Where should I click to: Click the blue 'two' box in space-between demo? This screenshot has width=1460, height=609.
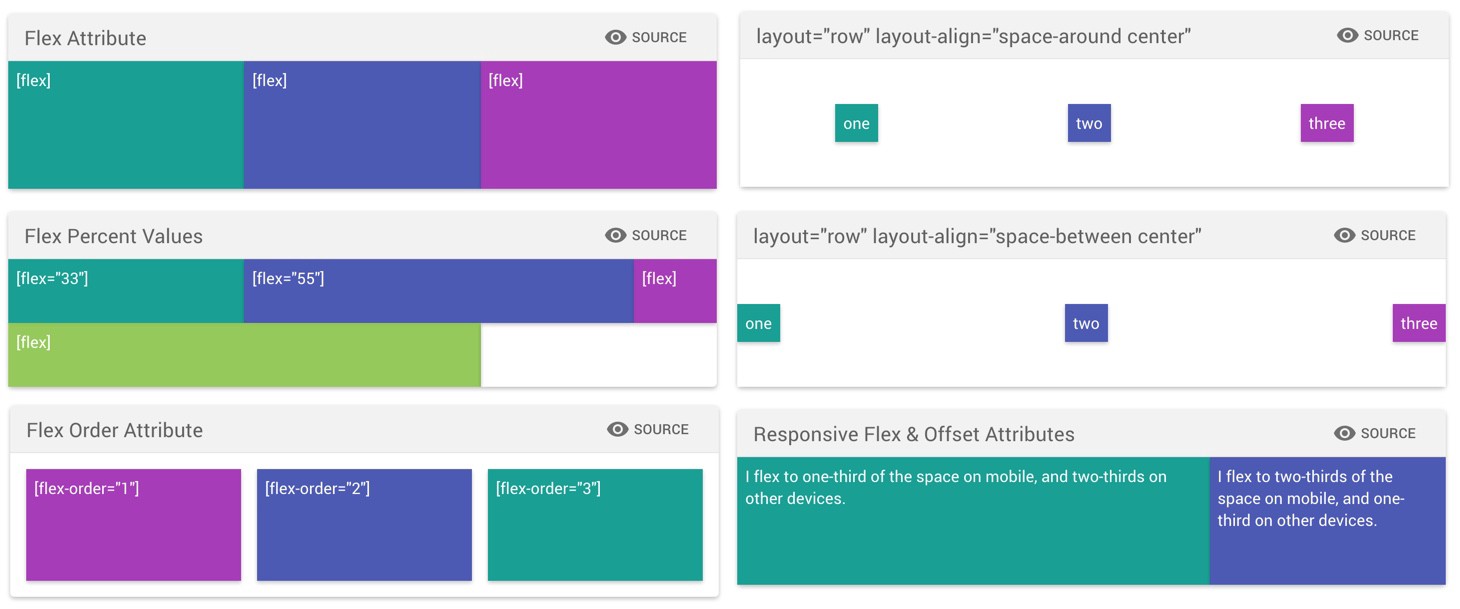(1086, 323)
